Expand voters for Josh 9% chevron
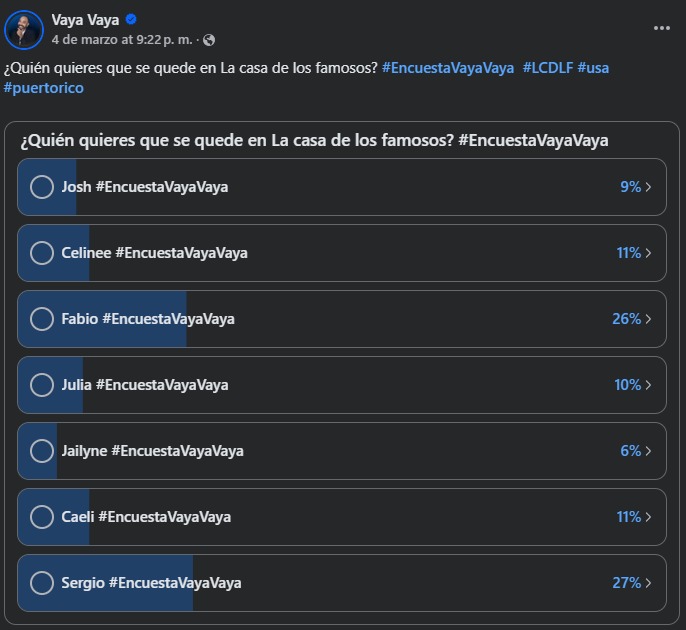 pos(649,187)
